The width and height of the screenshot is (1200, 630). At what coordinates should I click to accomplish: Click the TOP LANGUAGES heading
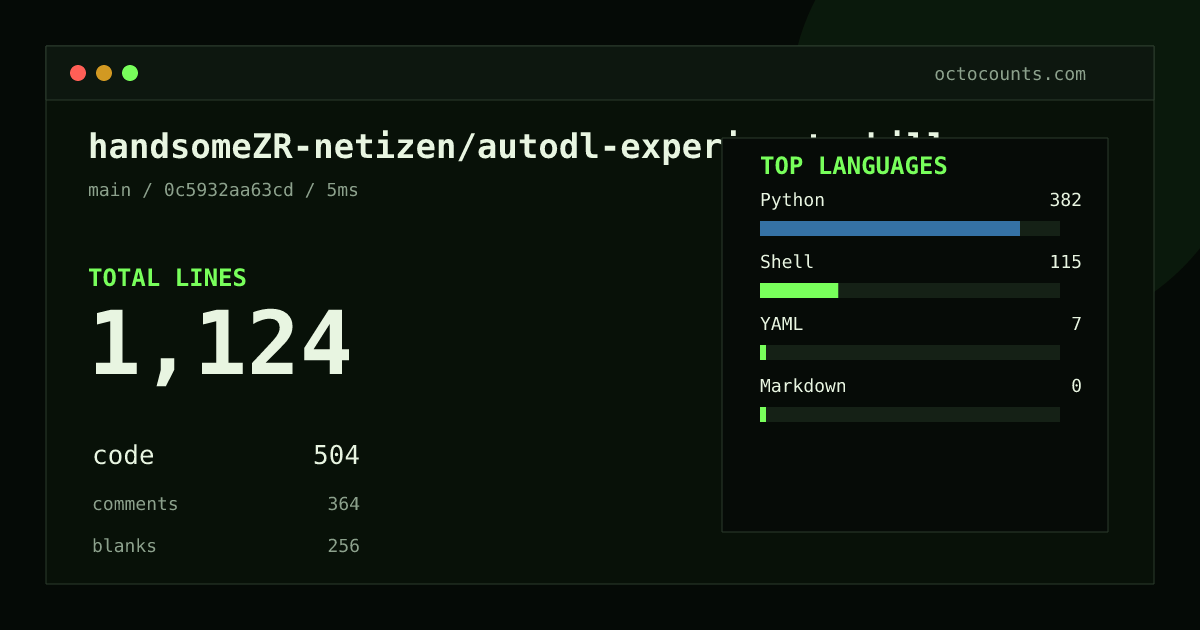853,166
